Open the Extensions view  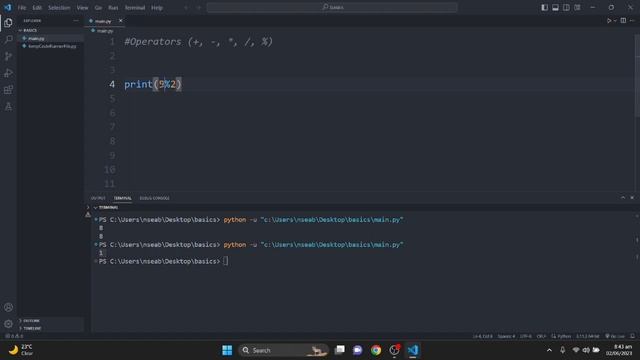click(8, 90)
